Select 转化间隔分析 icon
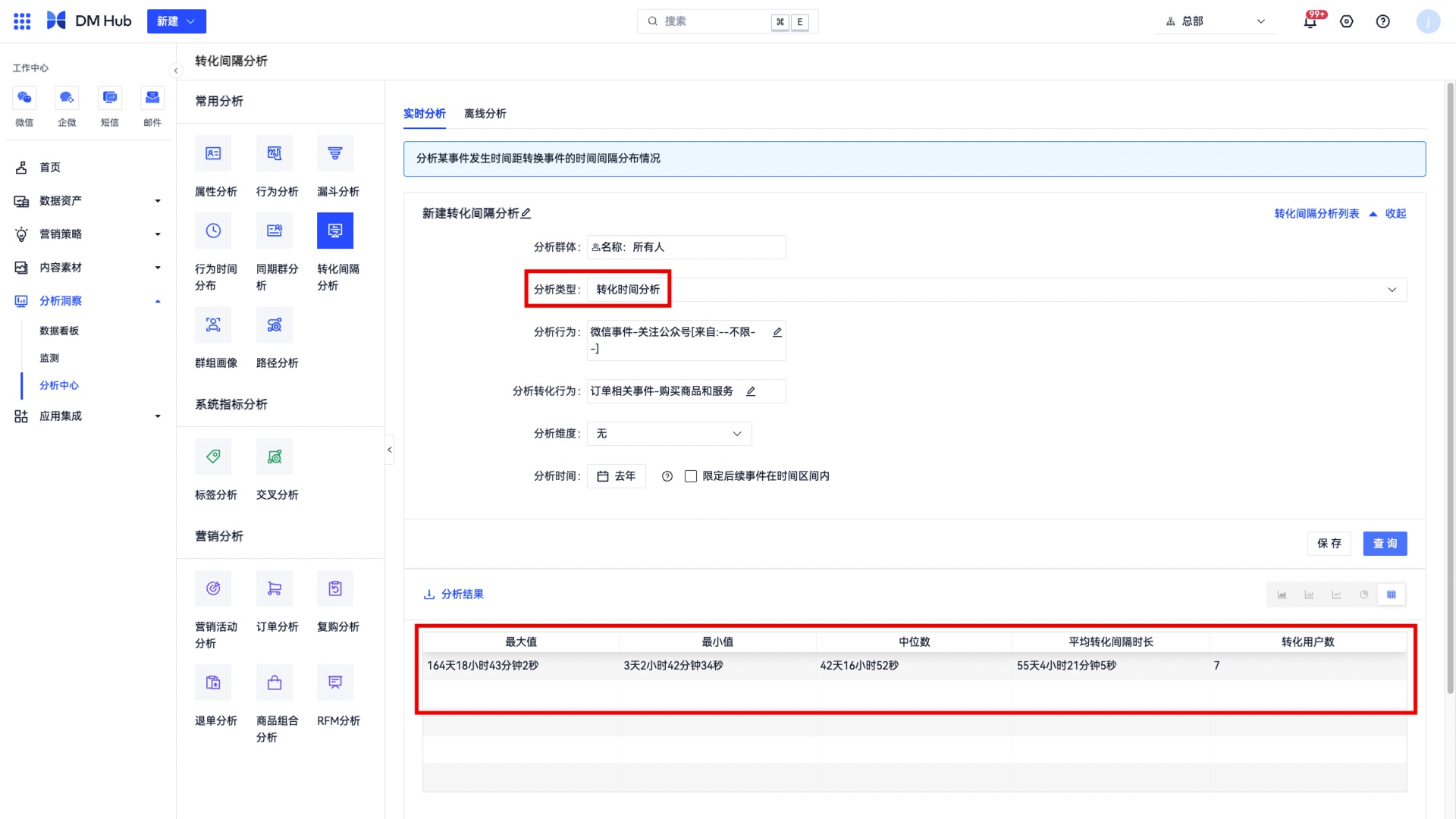The height and width of the screenshot is (819, 1456). (335, 231)
